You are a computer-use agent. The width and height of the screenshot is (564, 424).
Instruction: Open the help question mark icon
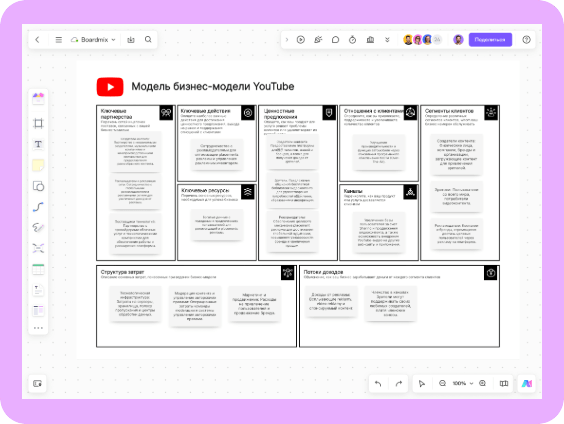526,40
